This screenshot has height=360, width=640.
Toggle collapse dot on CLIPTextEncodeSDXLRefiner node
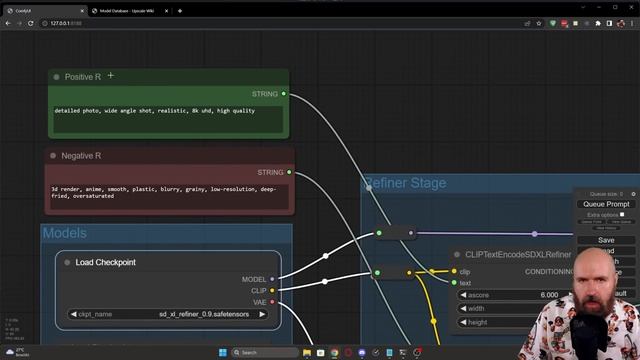tap(457, 255)
